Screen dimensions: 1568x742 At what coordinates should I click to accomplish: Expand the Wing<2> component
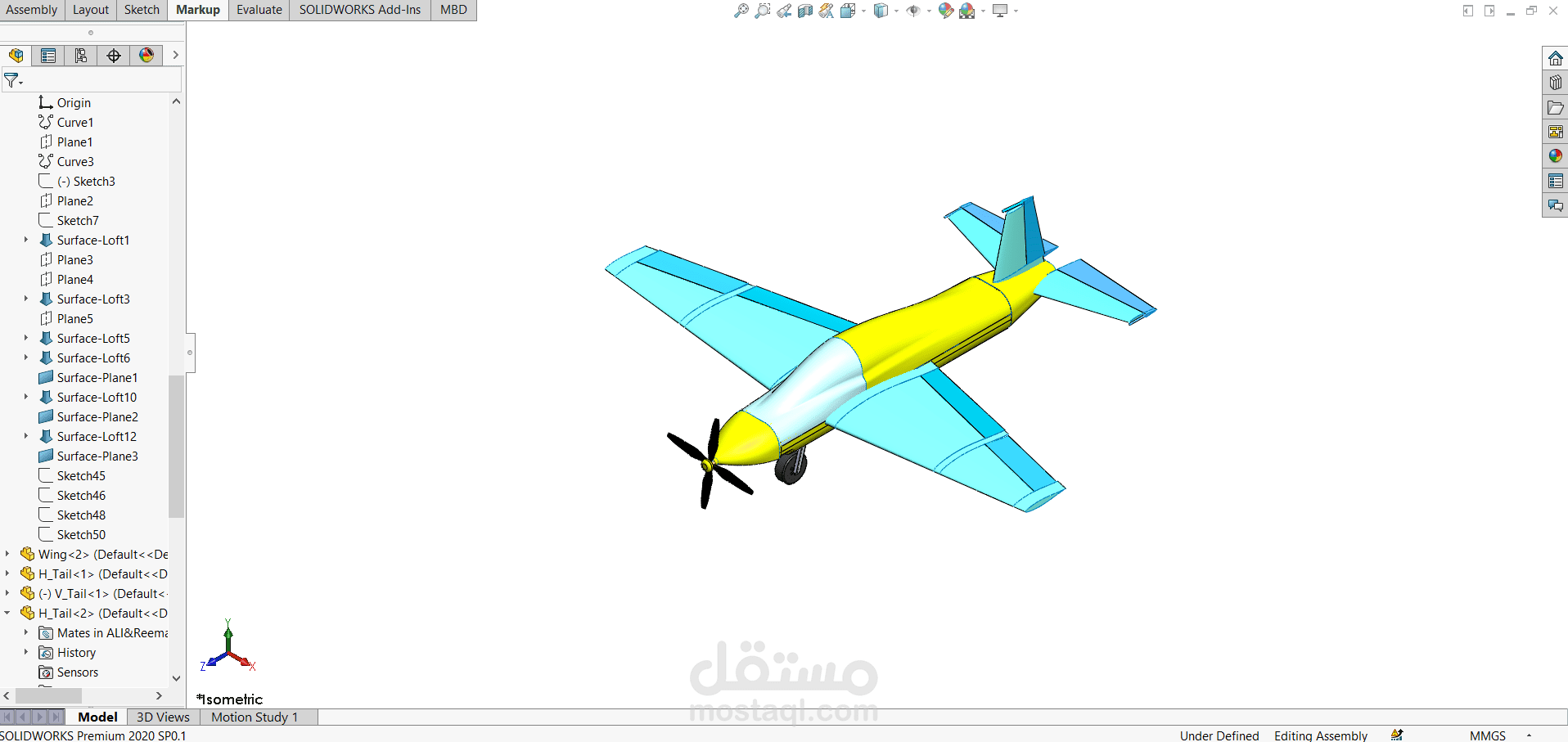point(7,554)
